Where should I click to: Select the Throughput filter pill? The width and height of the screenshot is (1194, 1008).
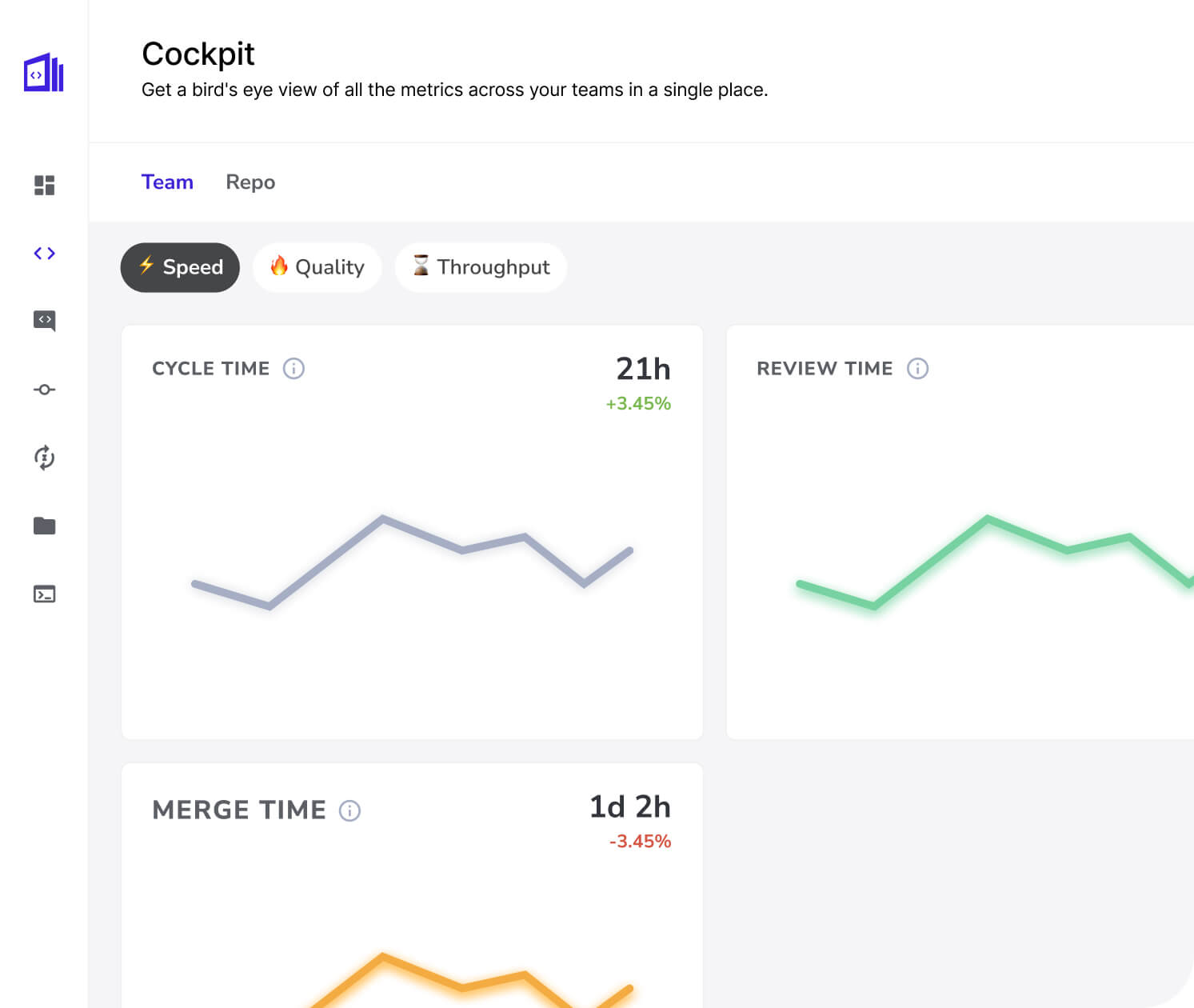tap(481, 267)
